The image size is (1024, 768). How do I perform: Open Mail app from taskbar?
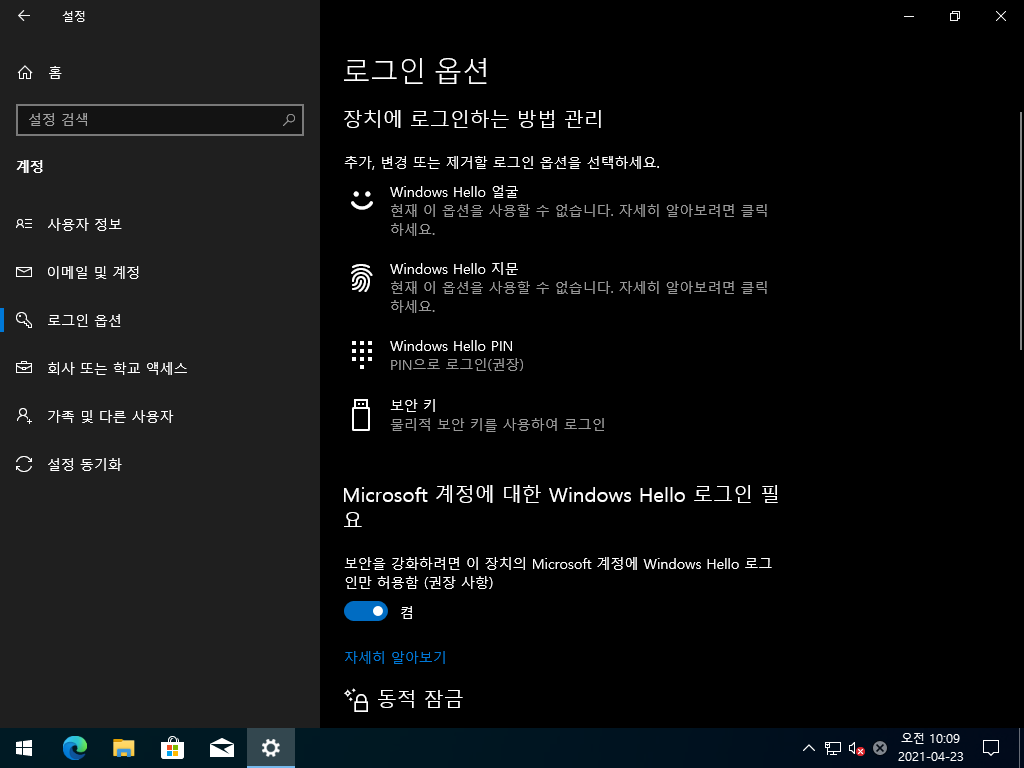pos(221,748)
